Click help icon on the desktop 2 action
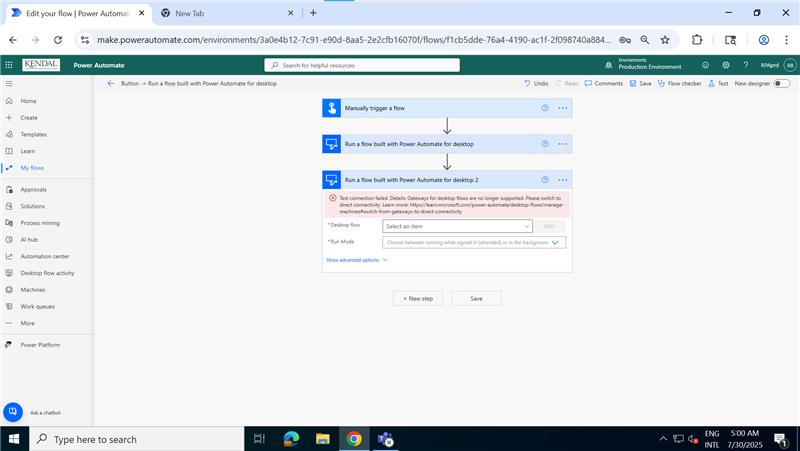This screenshot has width=800, height=451. [545, 180]
